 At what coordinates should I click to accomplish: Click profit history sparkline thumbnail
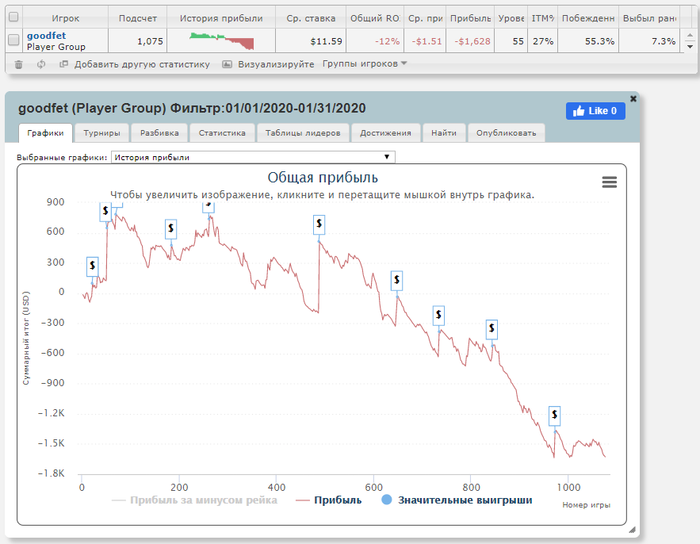tap(221, 41)
